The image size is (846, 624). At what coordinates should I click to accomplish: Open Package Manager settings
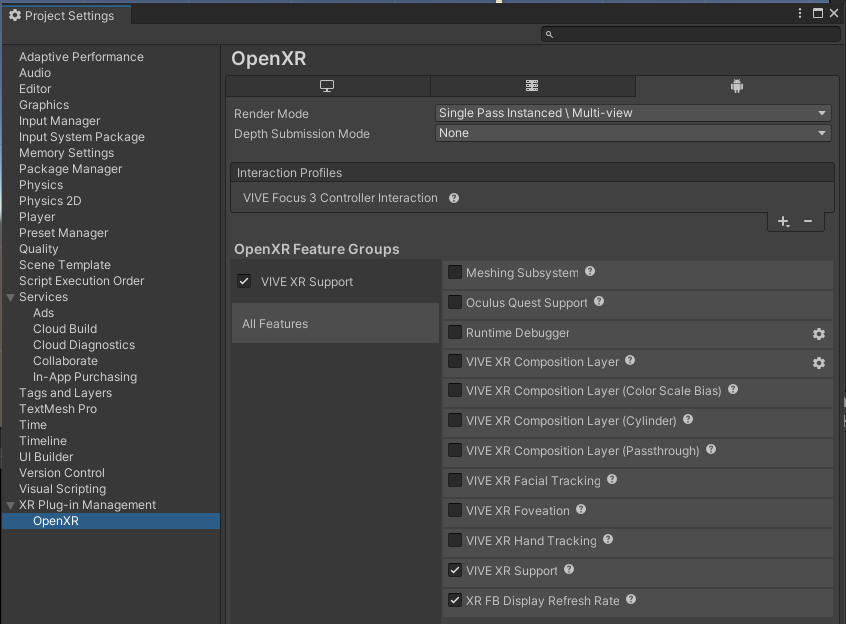point(71,169)
